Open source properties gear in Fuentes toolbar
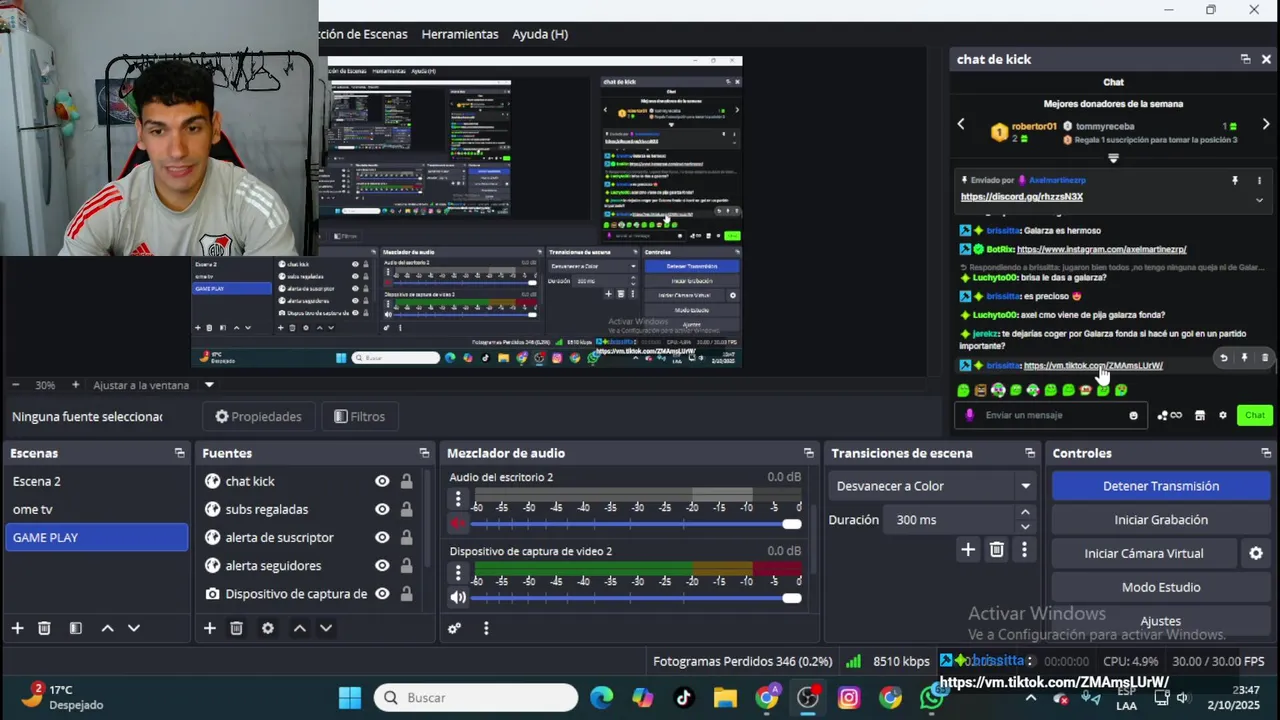 [267, 628]
